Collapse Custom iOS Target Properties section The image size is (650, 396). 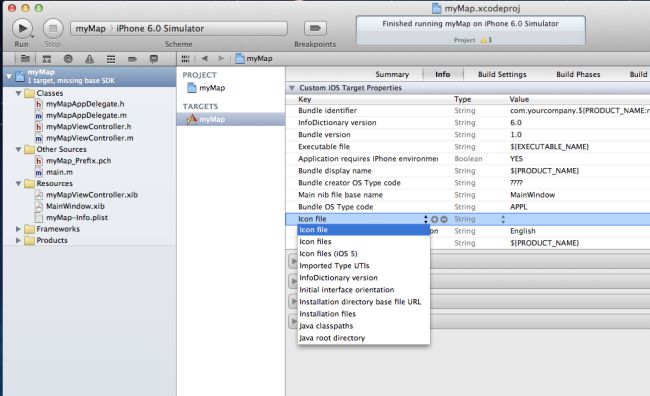coord(292,88)
